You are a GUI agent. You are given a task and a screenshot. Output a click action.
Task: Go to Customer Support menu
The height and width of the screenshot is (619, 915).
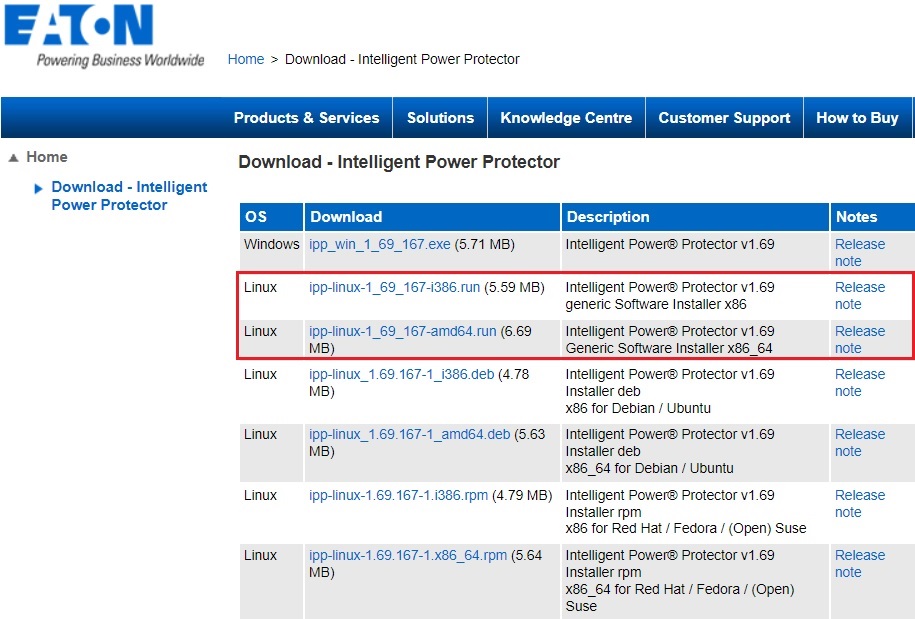724,118
